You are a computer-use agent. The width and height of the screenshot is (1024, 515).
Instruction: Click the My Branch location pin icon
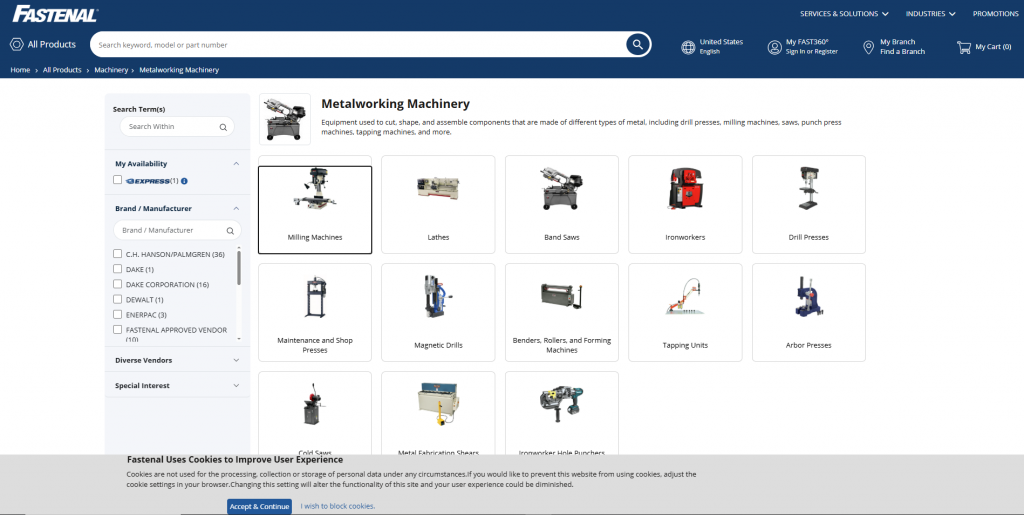click(869, 47)
